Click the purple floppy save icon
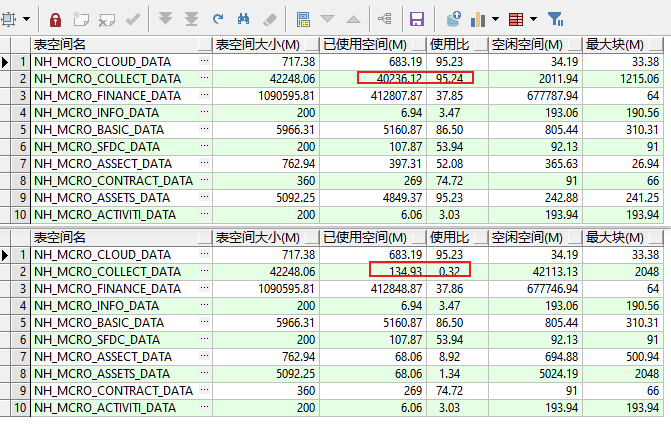 tap(417, 19)
